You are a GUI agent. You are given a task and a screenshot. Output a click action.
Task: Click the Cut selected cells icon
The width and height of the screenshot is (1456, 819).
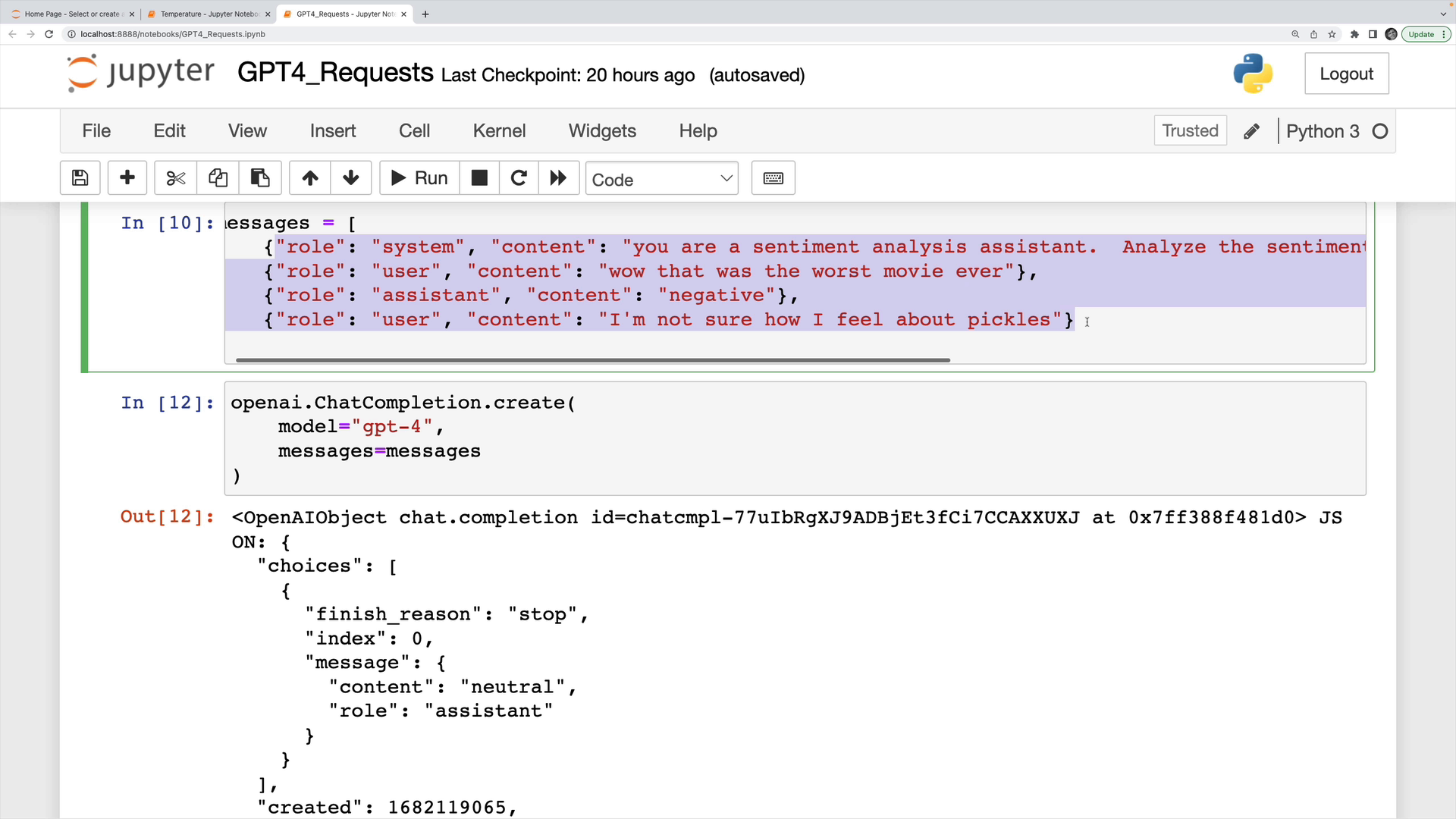(x=176, y=179)
